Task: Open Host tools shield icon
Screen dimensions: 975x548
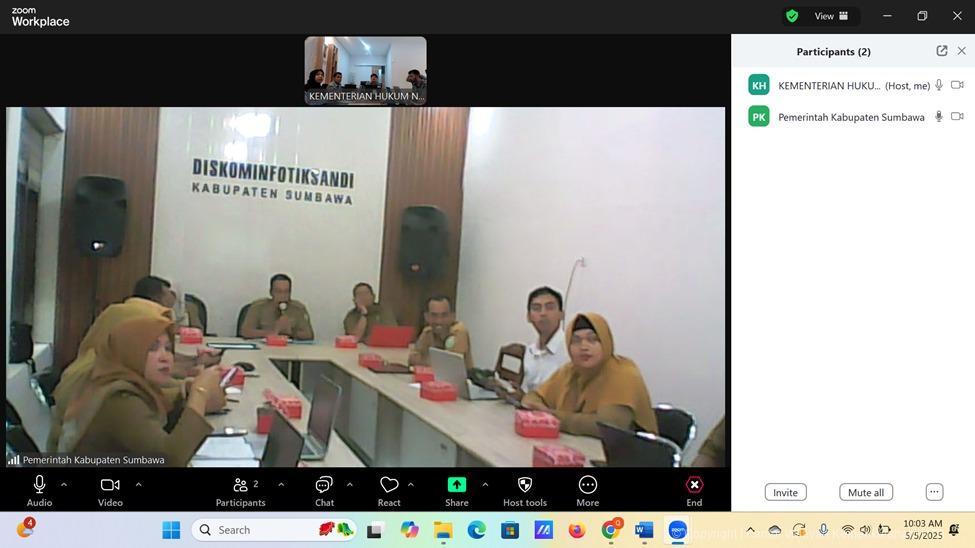Action: tap(524, 485)
